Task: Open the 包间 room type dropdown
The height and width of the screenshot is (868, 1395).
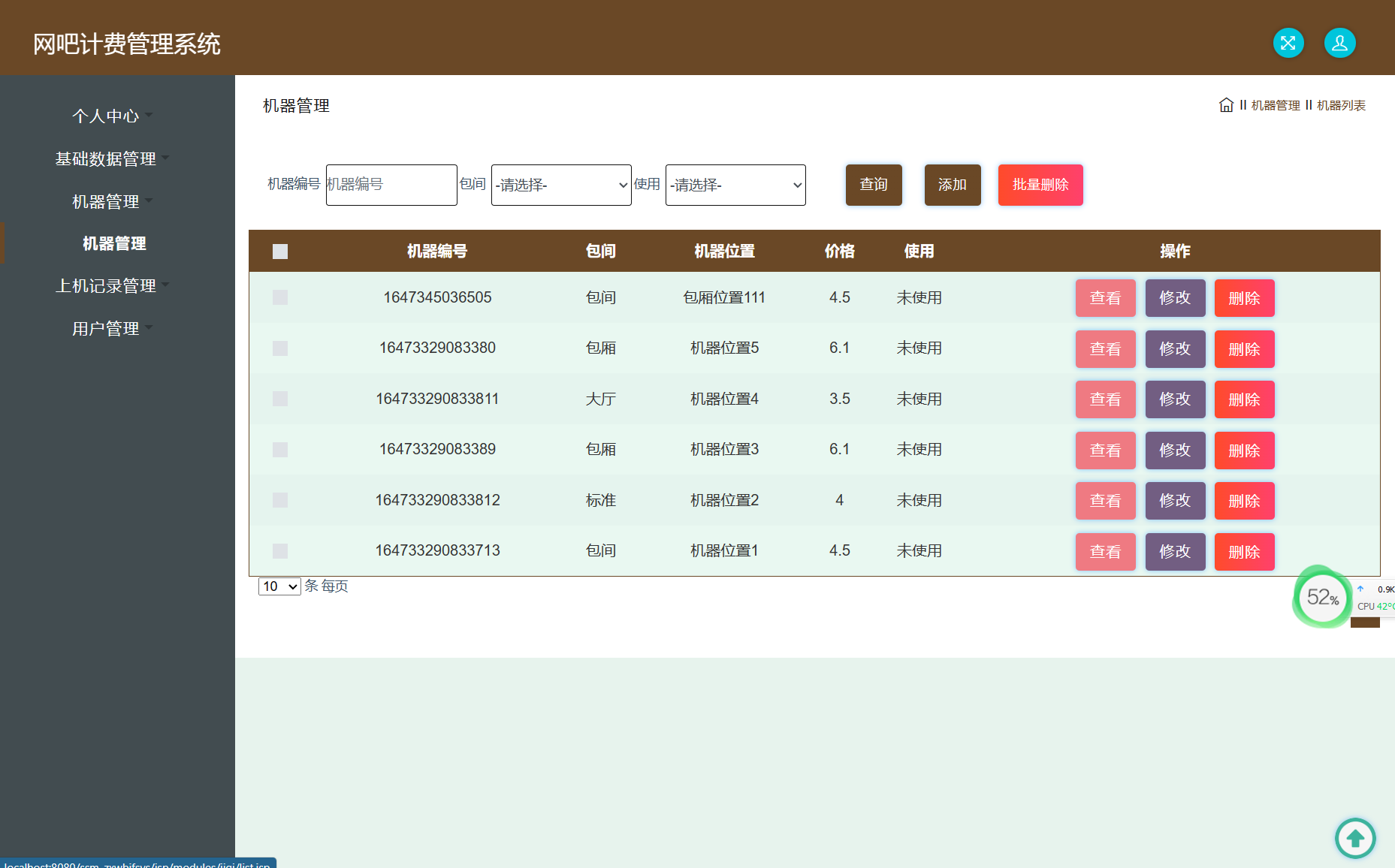Action: 560,185
